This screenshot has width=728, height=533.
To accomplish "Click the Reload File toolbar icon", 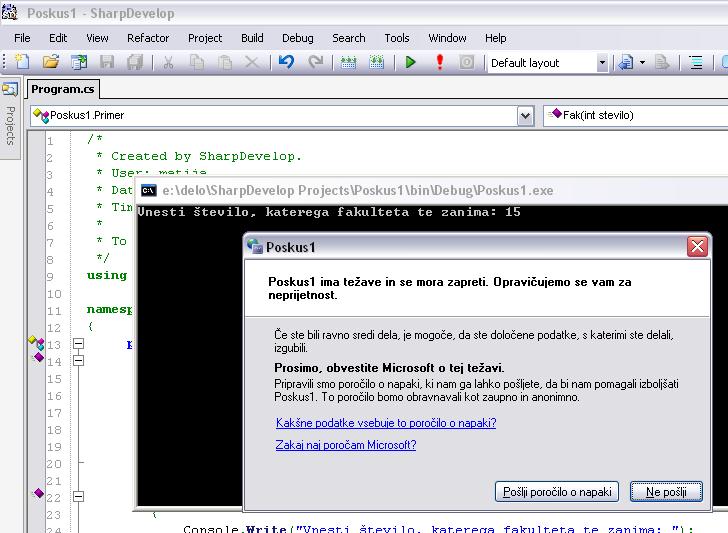I will point(79,62).
